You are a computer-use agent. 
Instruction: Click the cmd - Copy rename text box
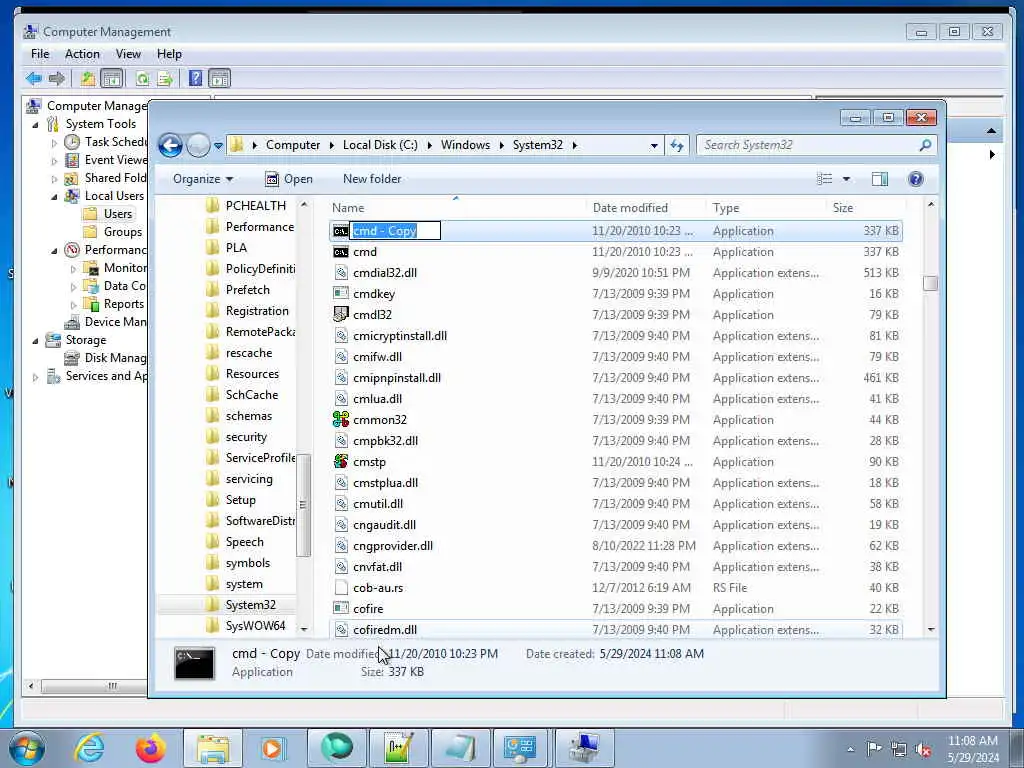click(x=395, y=231)
